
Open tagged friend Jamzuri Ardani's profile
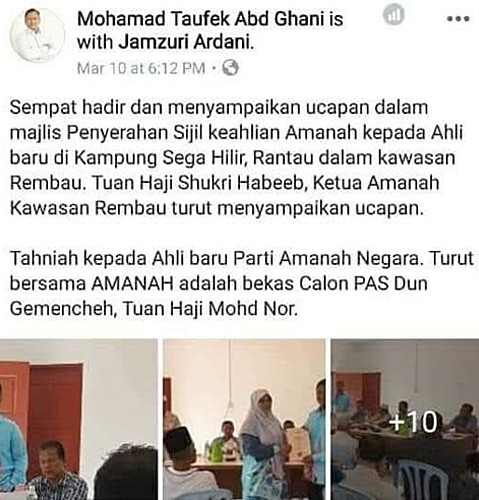184,42
